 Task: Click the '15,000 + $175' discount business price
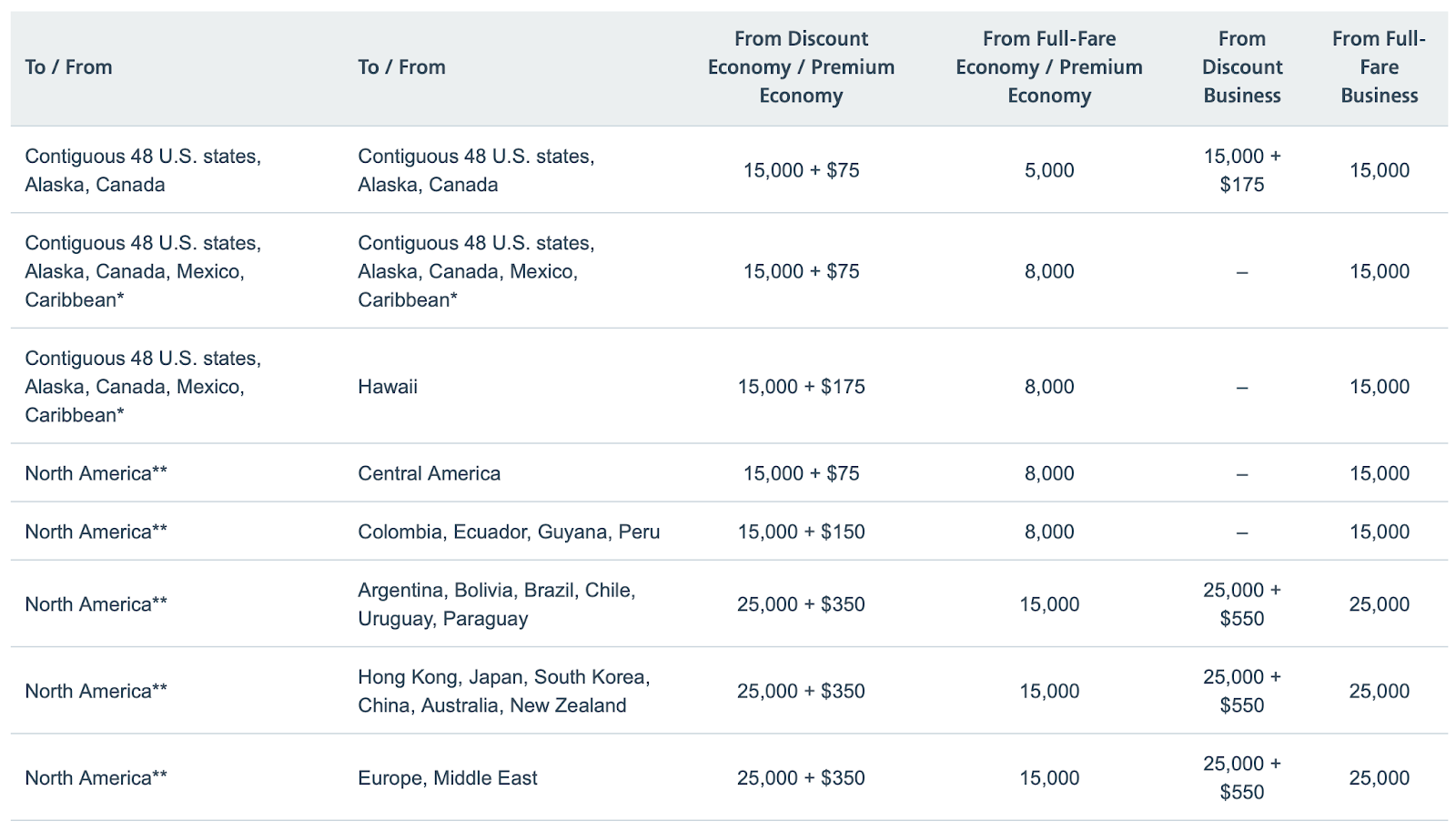[x=1241, y=170]
